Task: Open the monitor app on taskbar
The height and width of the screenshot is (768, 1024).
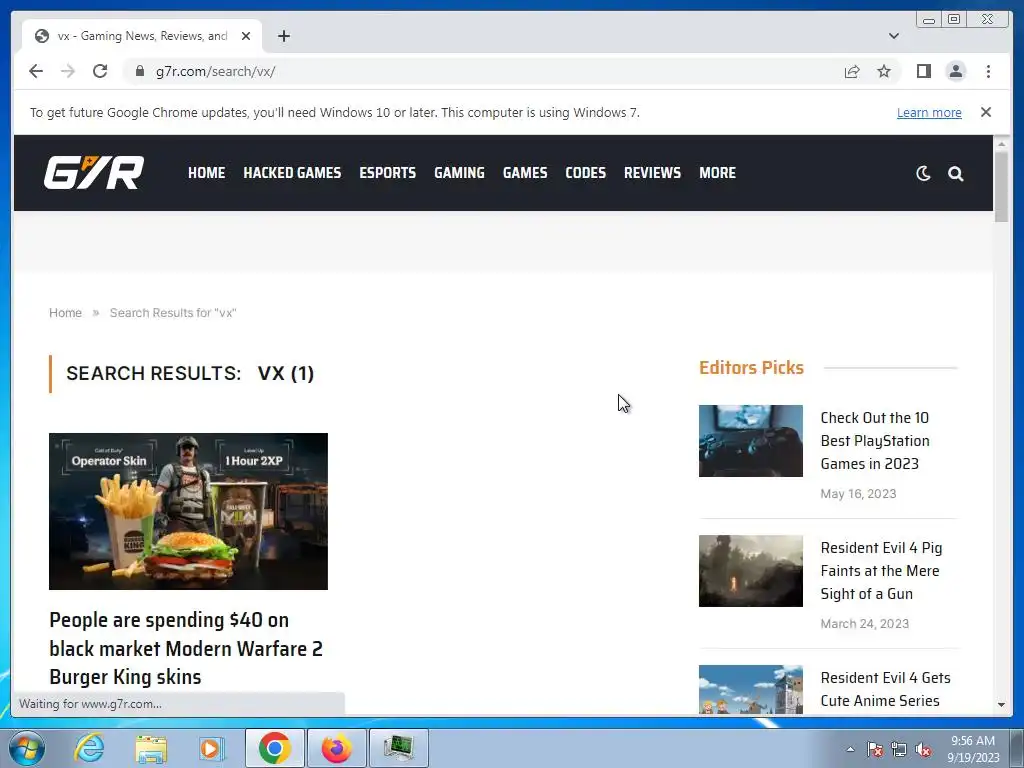Action: pos(398,748)
